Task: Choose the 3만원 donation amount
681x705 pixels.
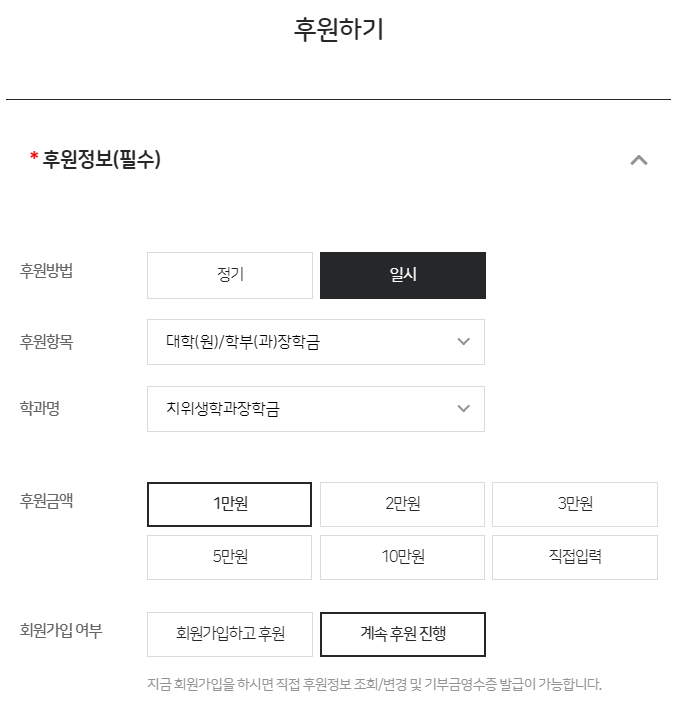Action: pos(575,504)
